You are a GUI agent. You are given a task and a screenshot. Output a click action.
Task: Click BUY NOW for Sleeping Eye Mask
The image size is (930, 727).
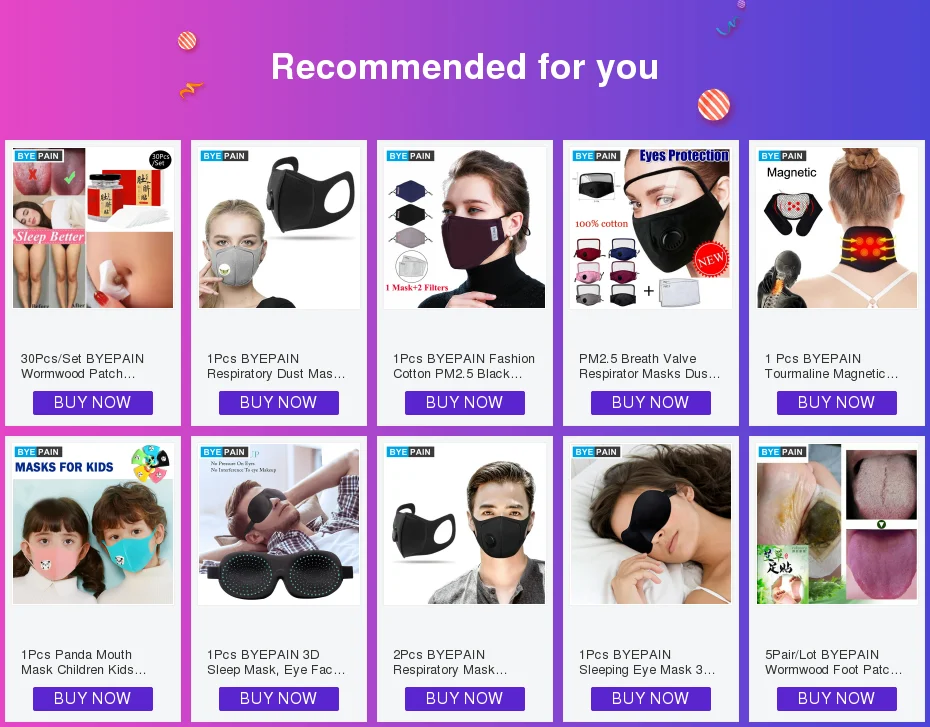click(651, 699)
